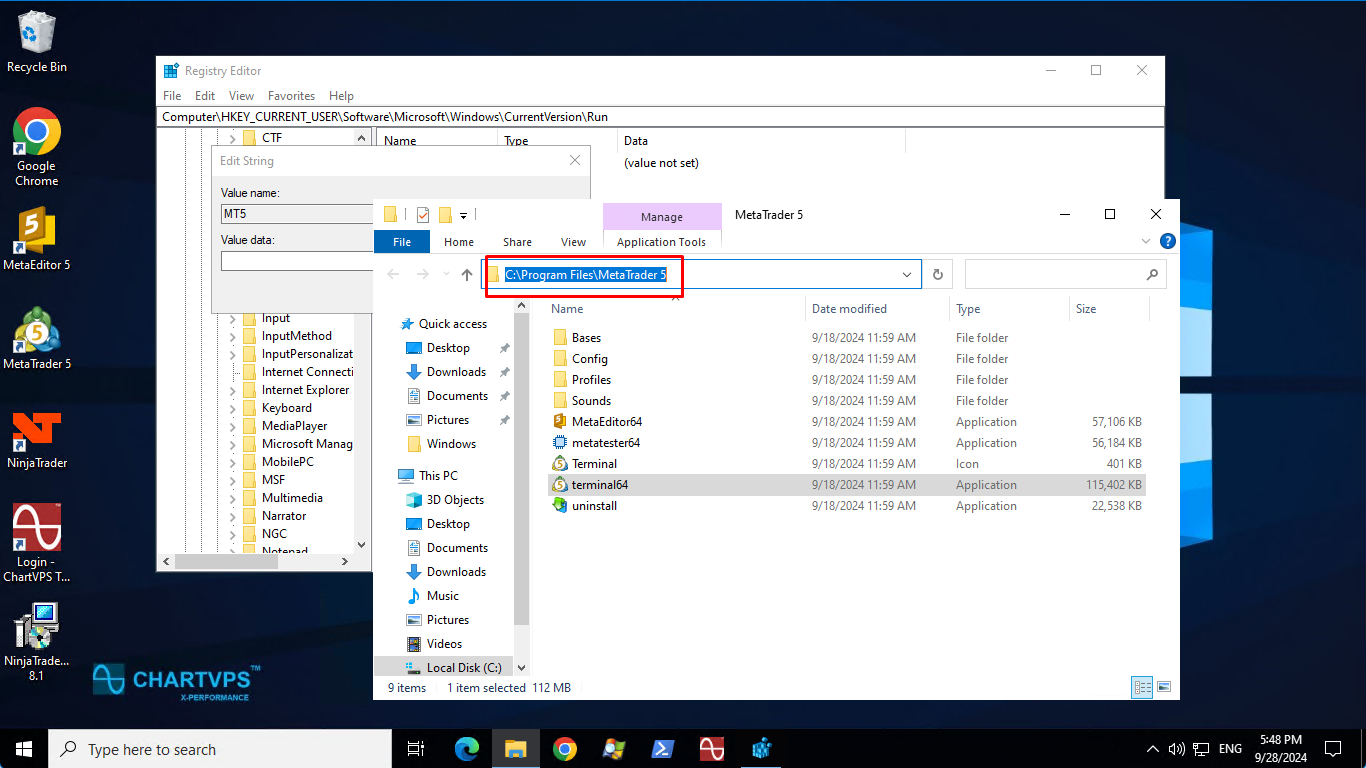1366x768 pixels.
Task: Go up one folder level
Action: click(467, 274)
